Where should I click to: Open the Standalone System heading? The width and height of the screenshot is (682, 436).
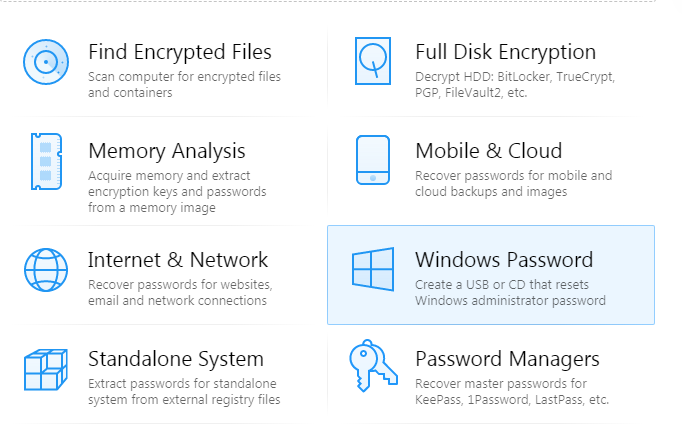point(175,358)
